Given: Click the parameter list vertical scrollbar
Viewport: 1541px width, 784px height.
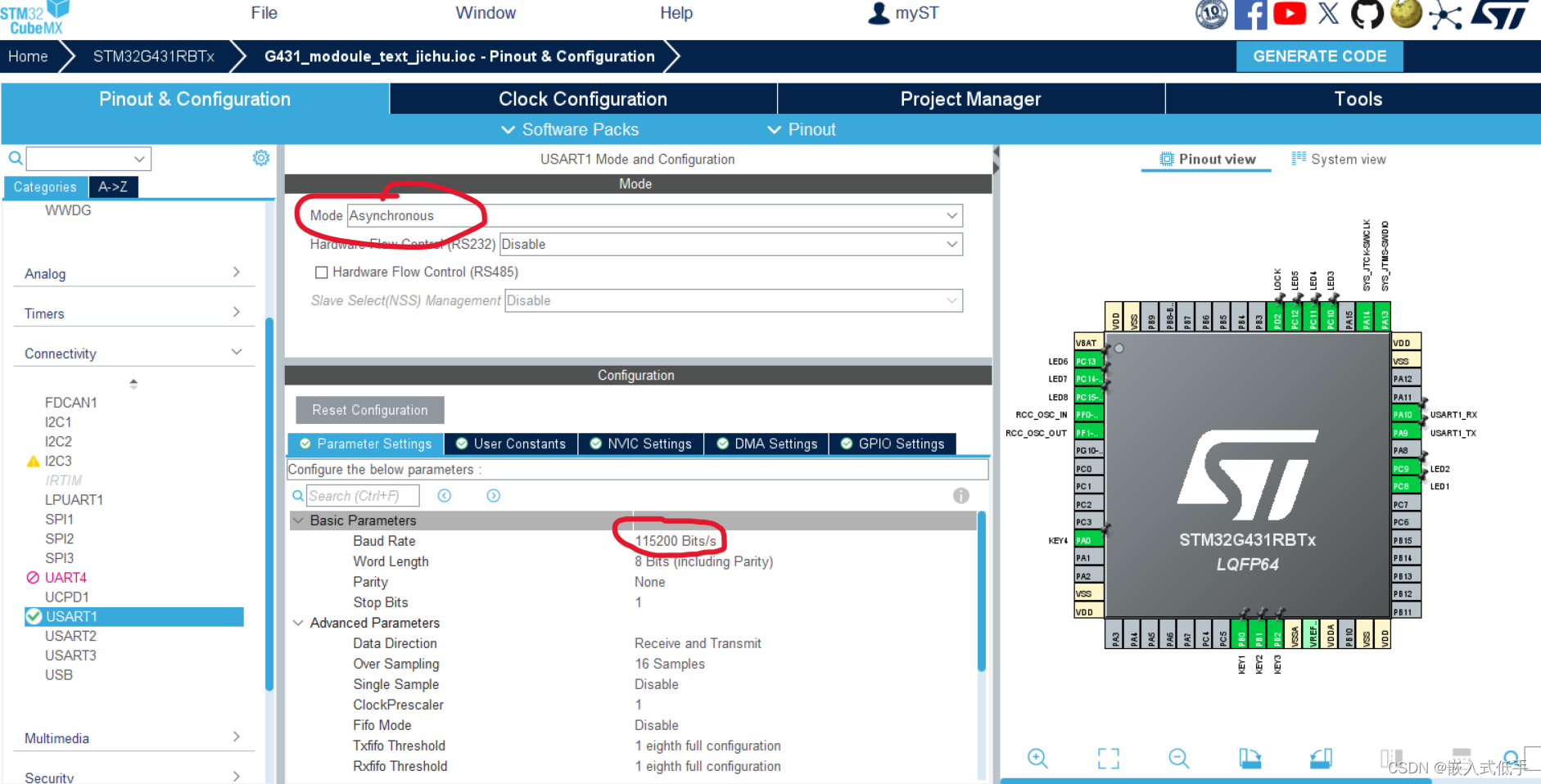Looking at the screenshot, I should (x=982, y=591).
